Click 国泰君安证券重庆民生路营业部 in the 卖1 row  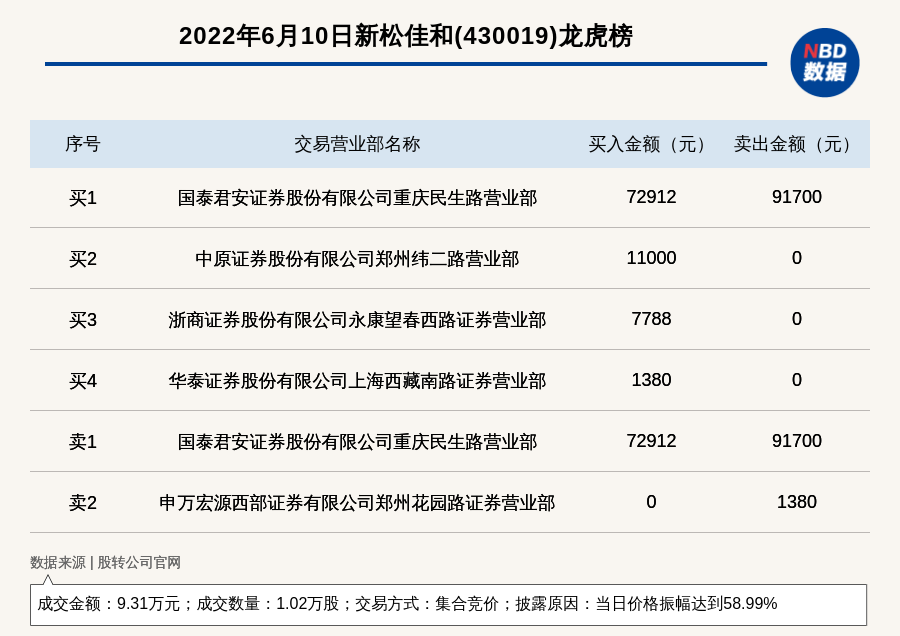pyautogui.click(x=357, y=441)
